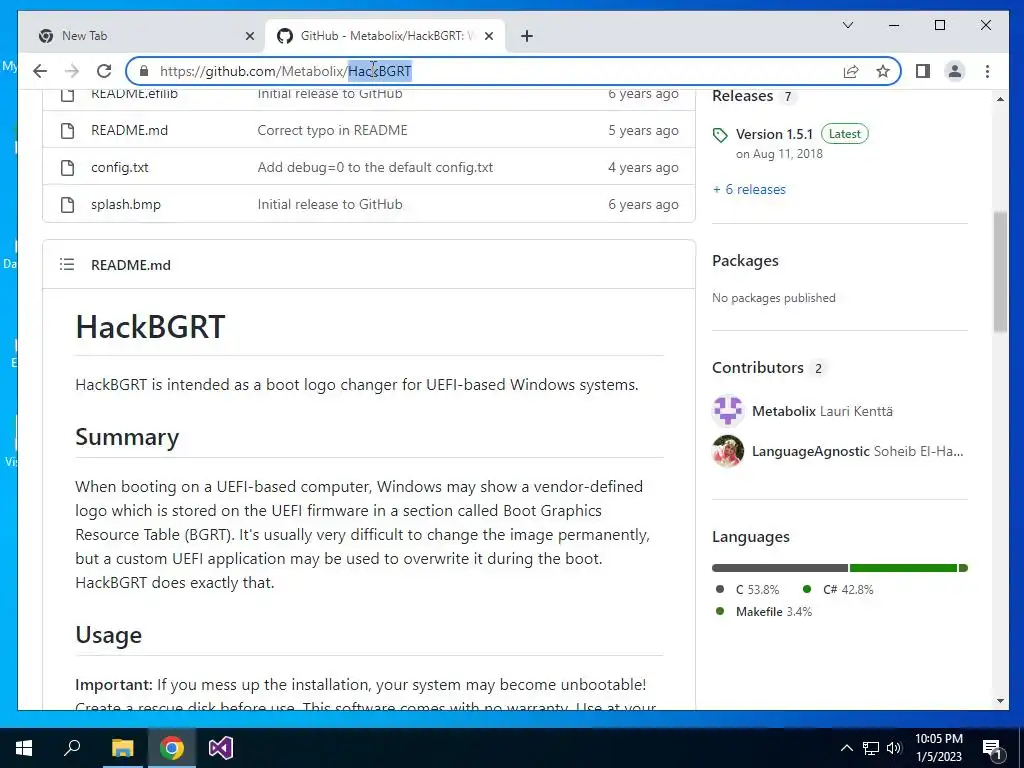Click the green C# segment of language bar
The image size is (1024, 768).
[x=903, y=568]
